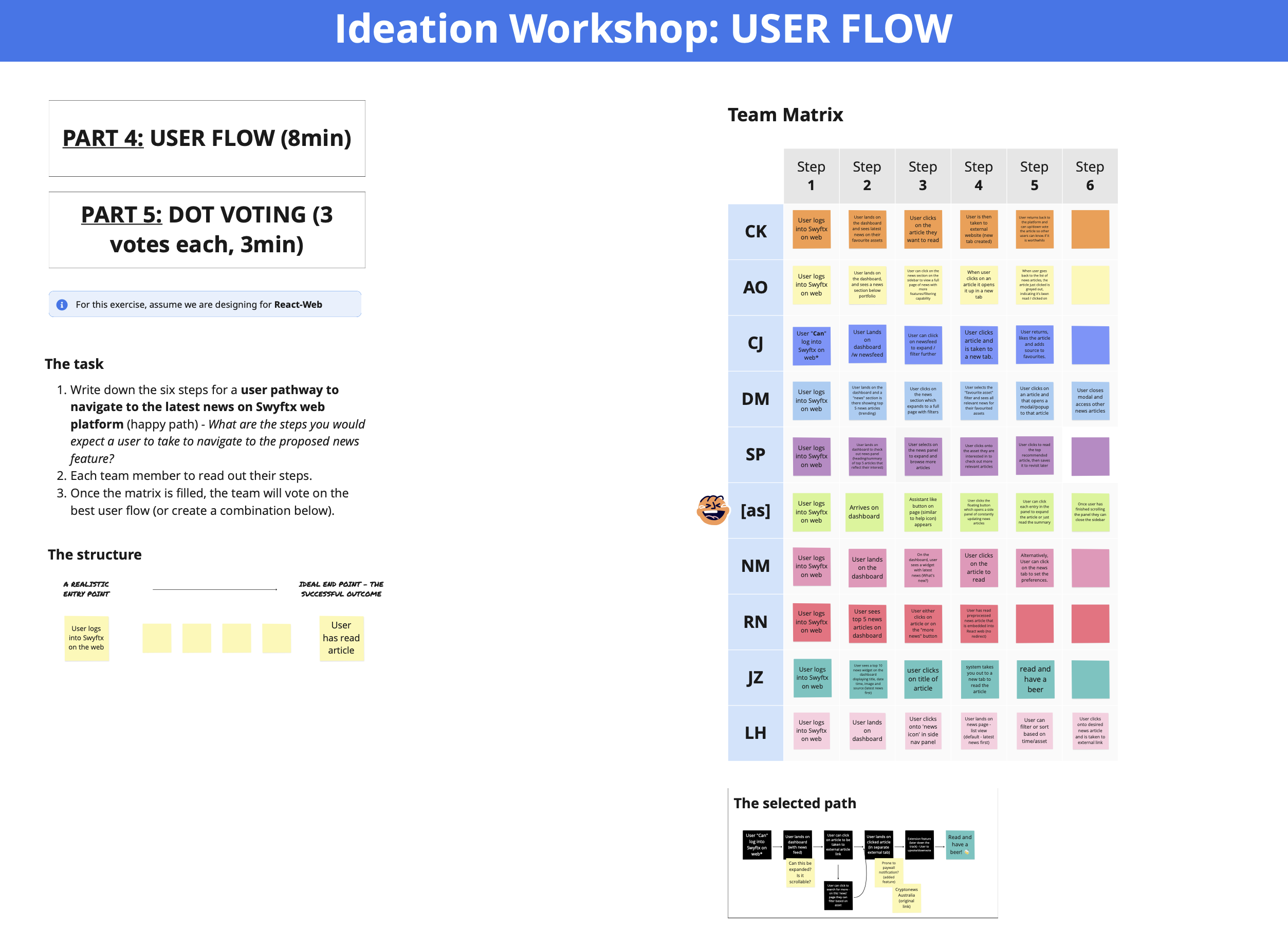
Task: Click the laughing face emoji sticker
Action: click(713, 509)
